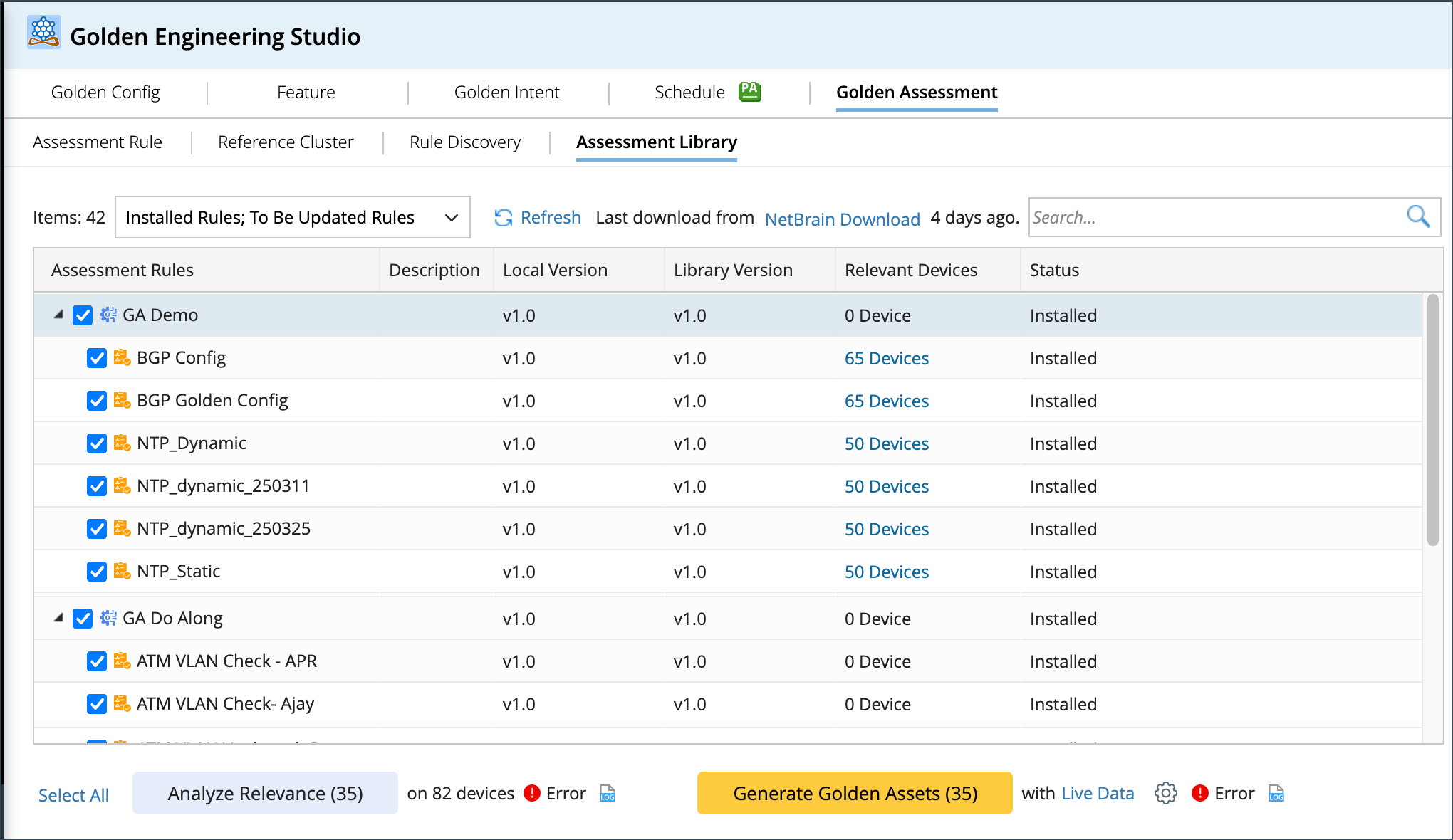Uncheck the GA Do Along group checkbox

[x=83, y=618]
